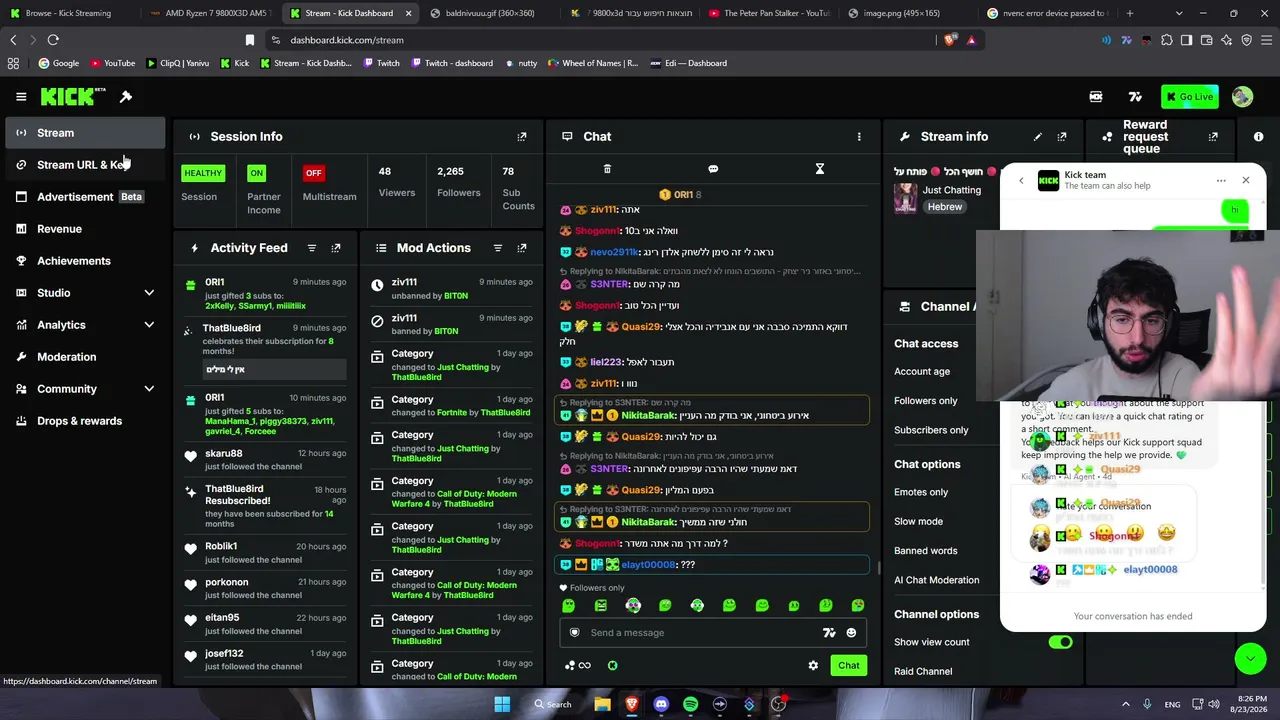The width and height of the screenshot is (1280, 720).
Task: Click the Raid Channel option
Action: click(x=923, y=672)
